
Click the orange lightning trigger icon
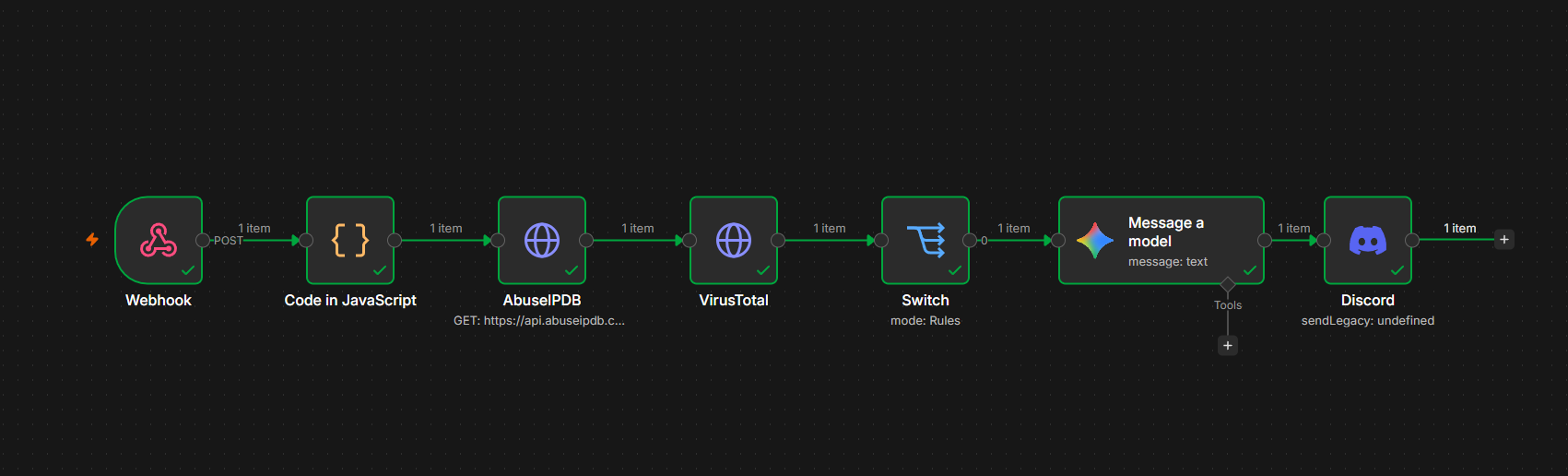(92, 240)
